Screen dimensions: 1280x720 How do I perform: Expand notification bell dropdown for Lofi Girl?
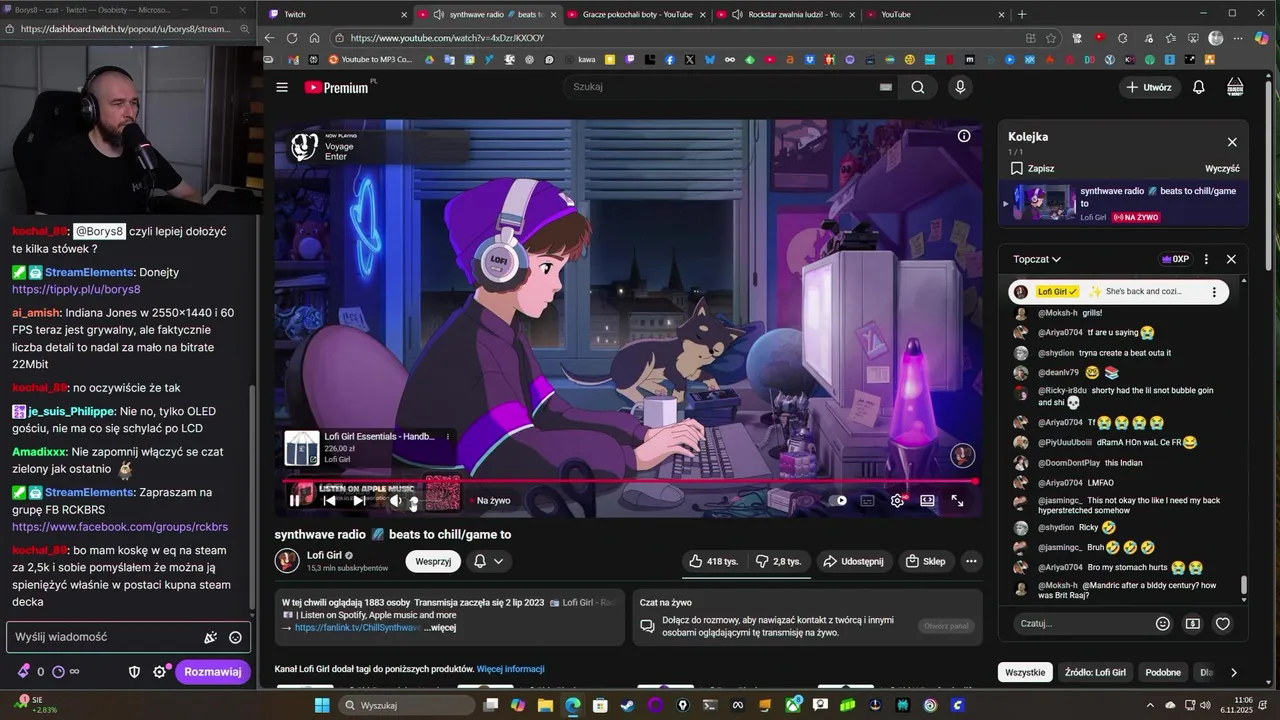[489, 561]
